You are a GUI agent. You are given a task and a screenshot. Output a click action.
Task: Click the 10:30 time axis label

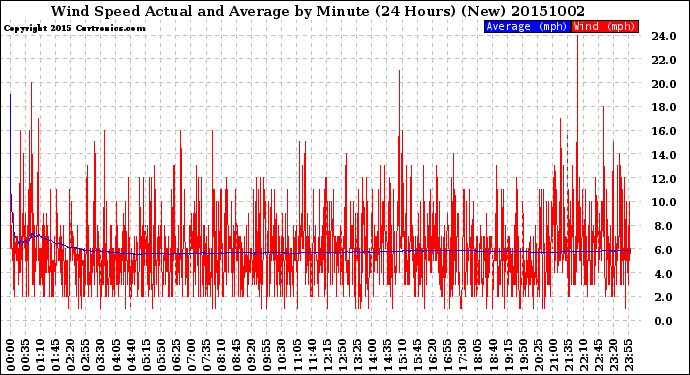click(x=282, y=355)
